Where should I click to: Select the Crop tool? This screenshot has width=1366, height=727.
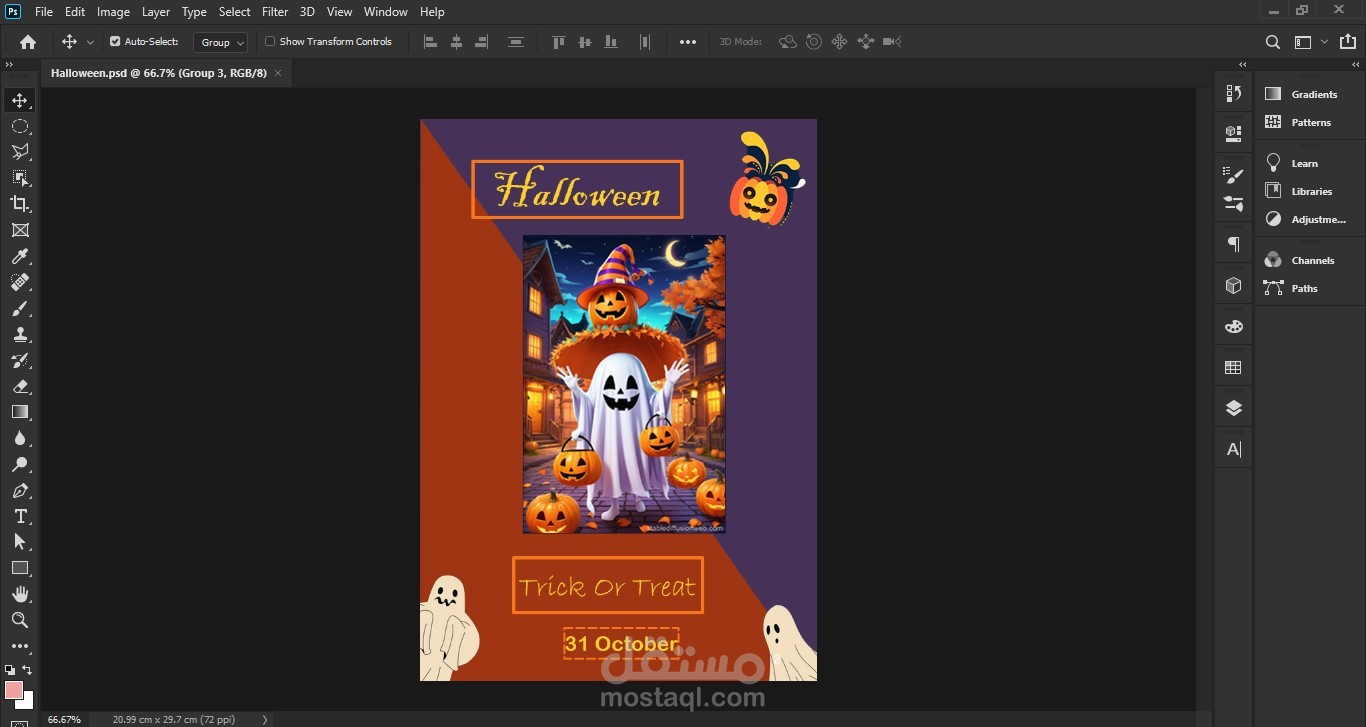20,204
